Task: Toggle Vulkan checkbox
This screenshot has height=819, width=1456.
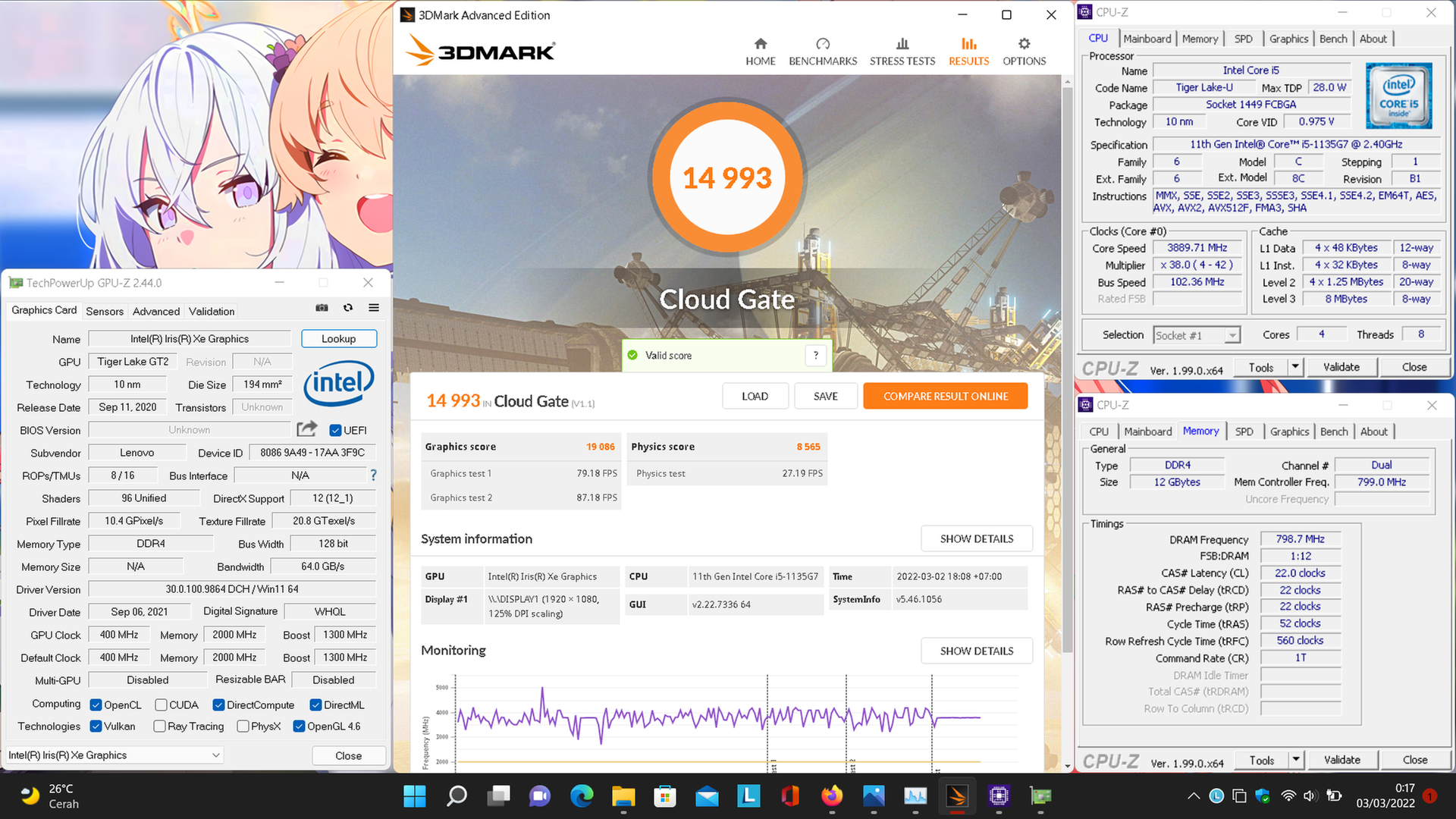Action: coord(96,726)
